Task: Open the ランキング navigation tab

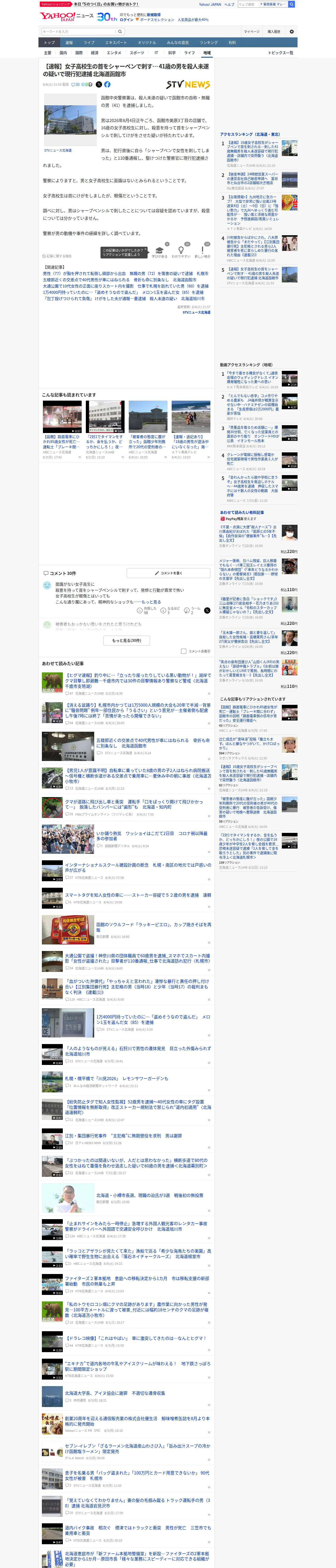Action: click(209, 43)
